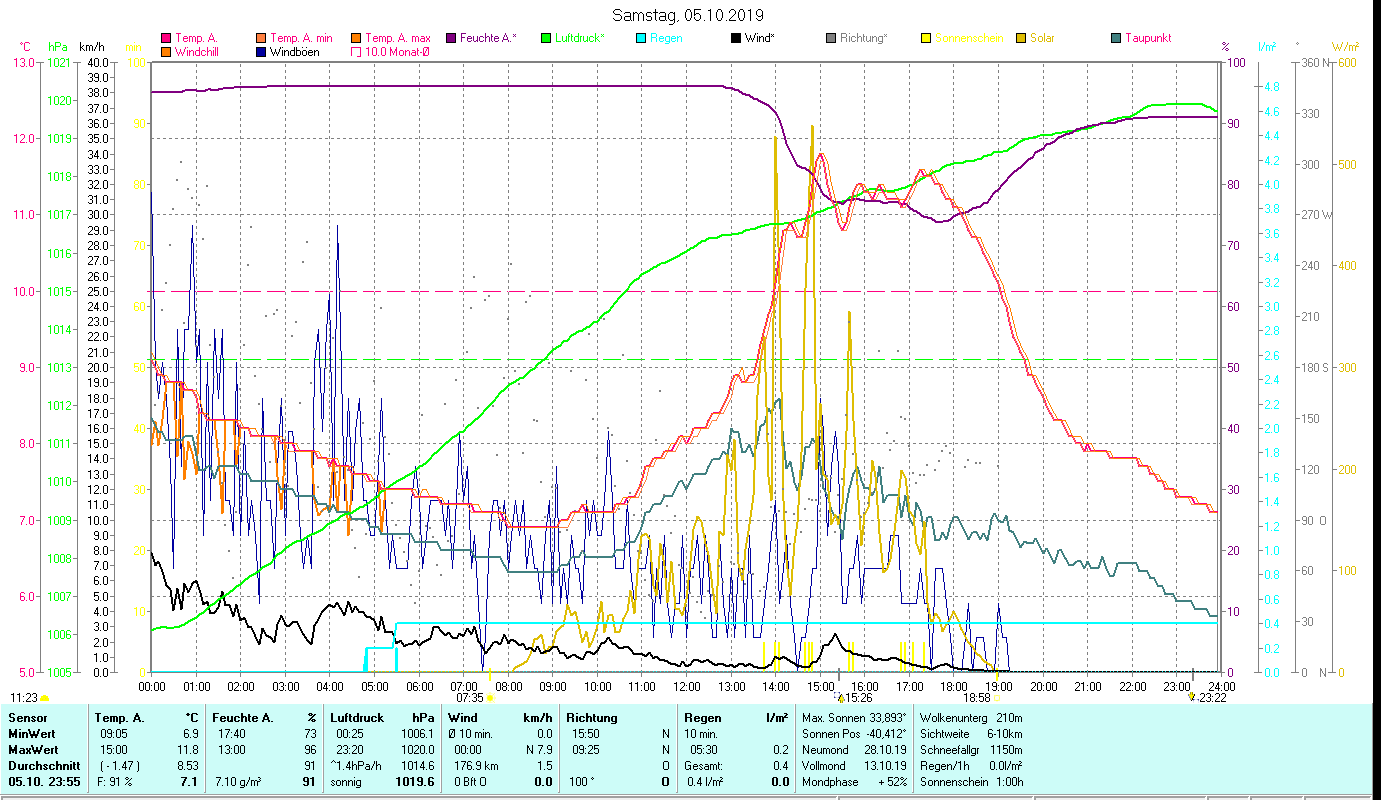
Task: Click the Regen column header in table
Action: [703, 718]
